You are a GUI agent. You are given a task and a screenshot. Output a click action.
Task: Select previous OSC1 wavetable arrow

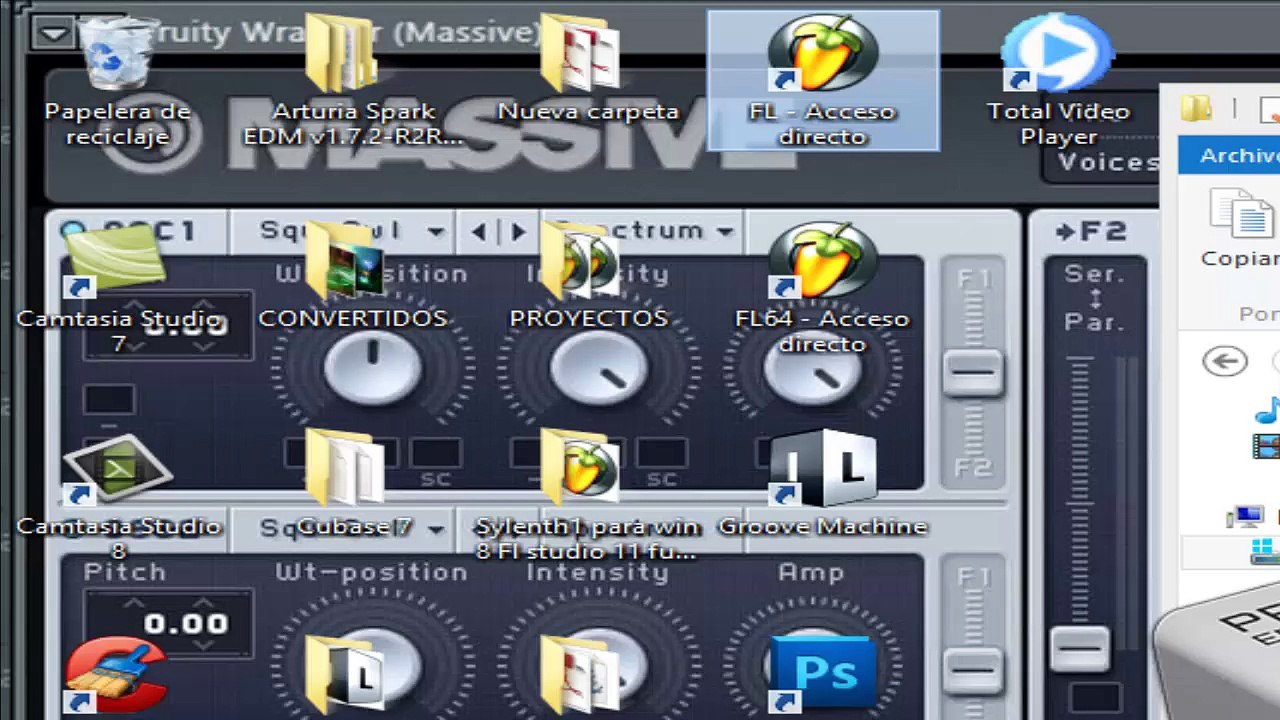(x=479, y=231)
